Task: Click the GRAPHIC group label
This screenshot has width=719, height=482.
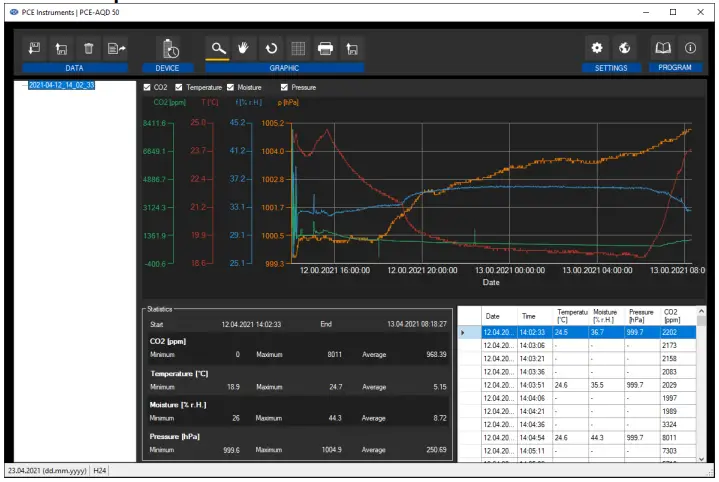Action: [x=284, y=68]
